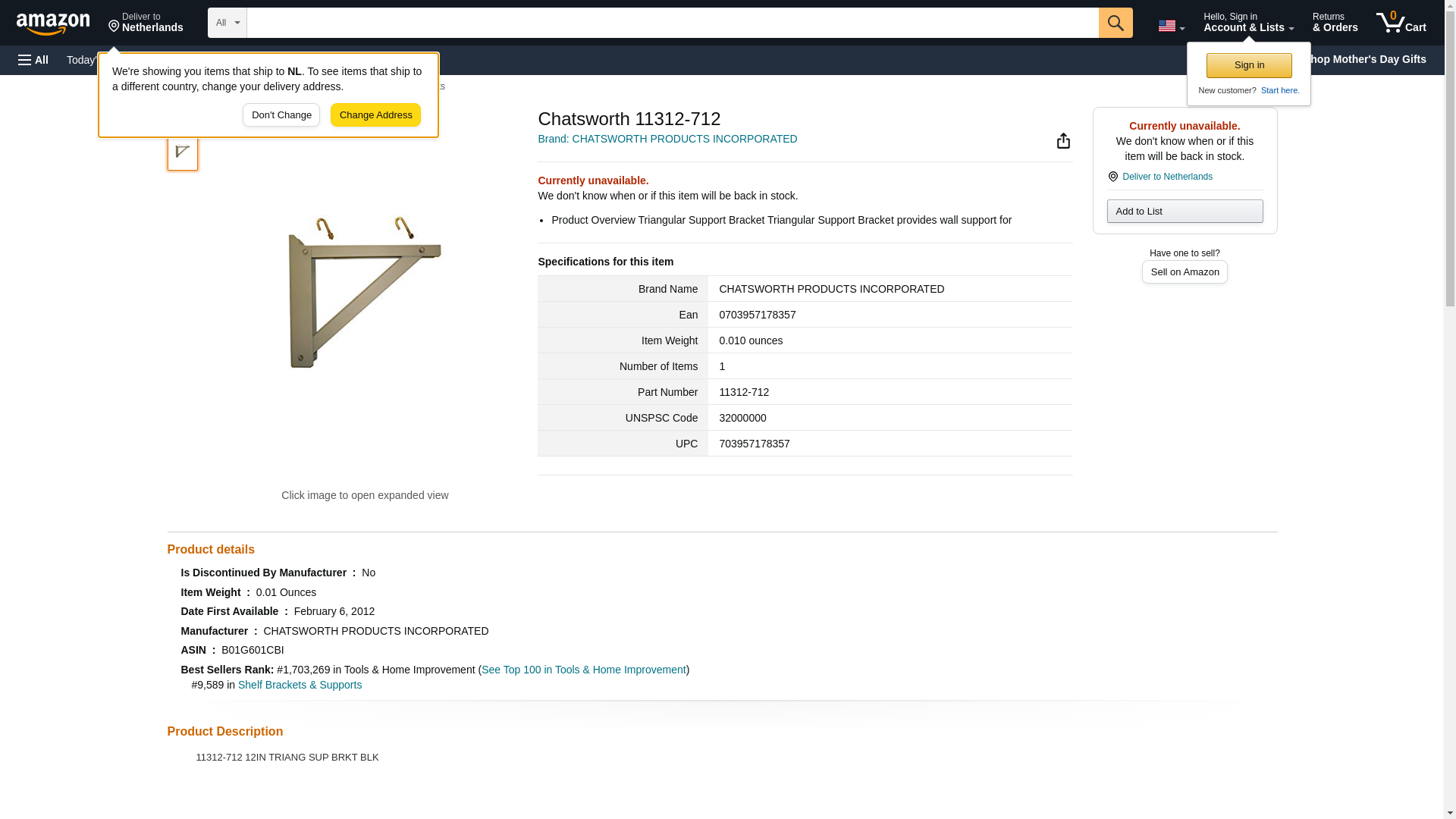Click the yellow Sign in button
The image size is (1456, 819).
tap(1248, 66)
